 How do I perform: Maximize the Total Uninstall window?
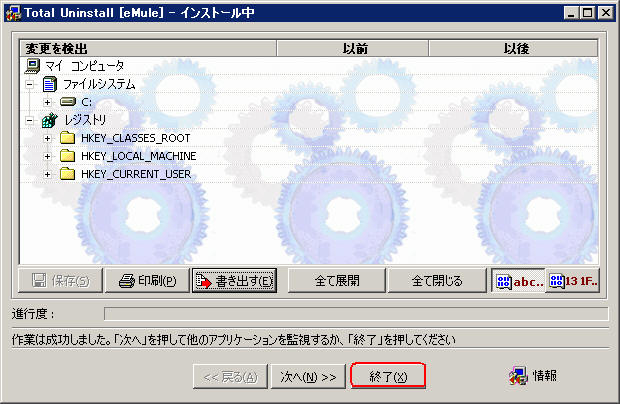click(x=587, y=13)
